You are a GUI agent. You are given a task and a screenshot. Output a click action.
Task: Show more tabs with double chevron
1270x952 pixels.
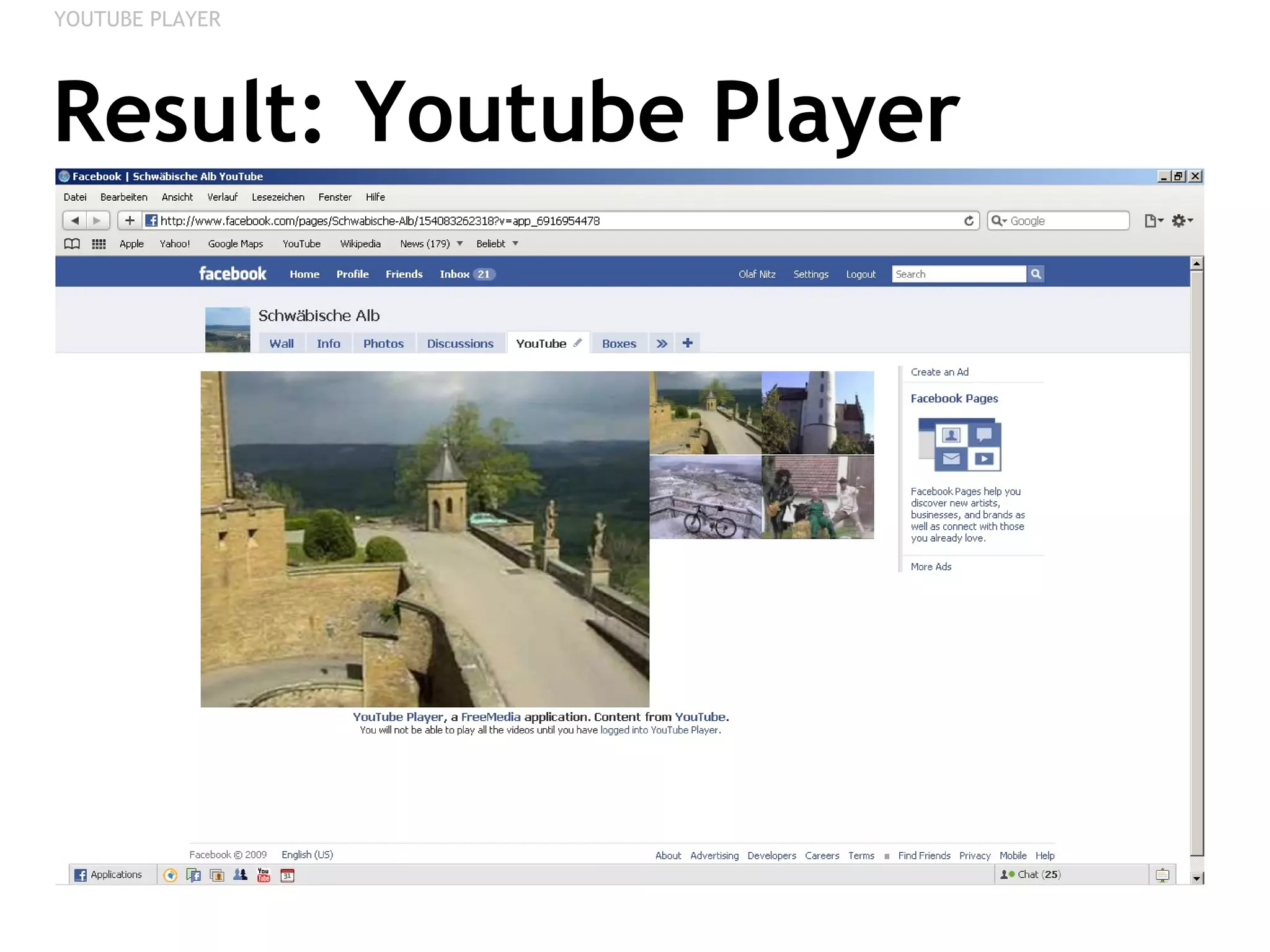(662, 343)
